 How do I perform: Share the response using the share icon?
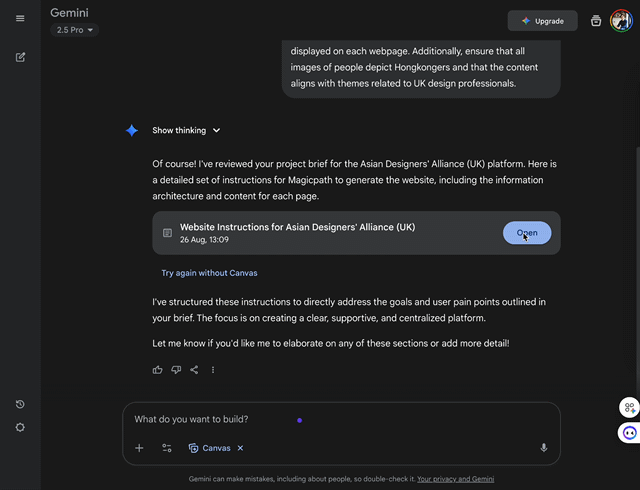point(194,370)
